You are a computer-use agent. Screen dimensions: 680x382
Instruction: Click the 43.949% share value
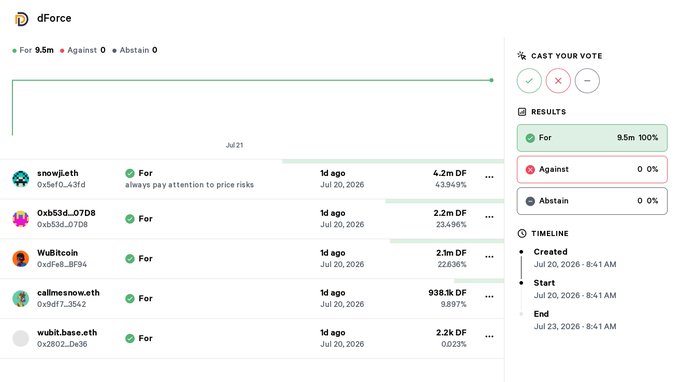[x=451, y=185]
